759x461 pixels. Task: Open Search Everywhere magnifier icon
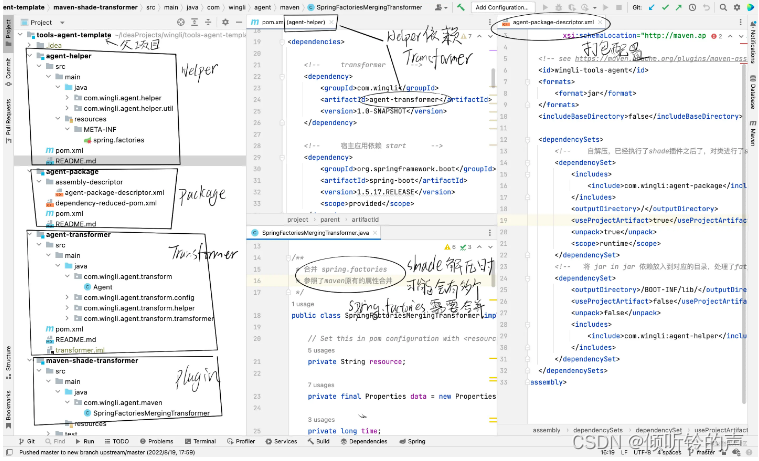pyautogui.click(x=723, y=7)
